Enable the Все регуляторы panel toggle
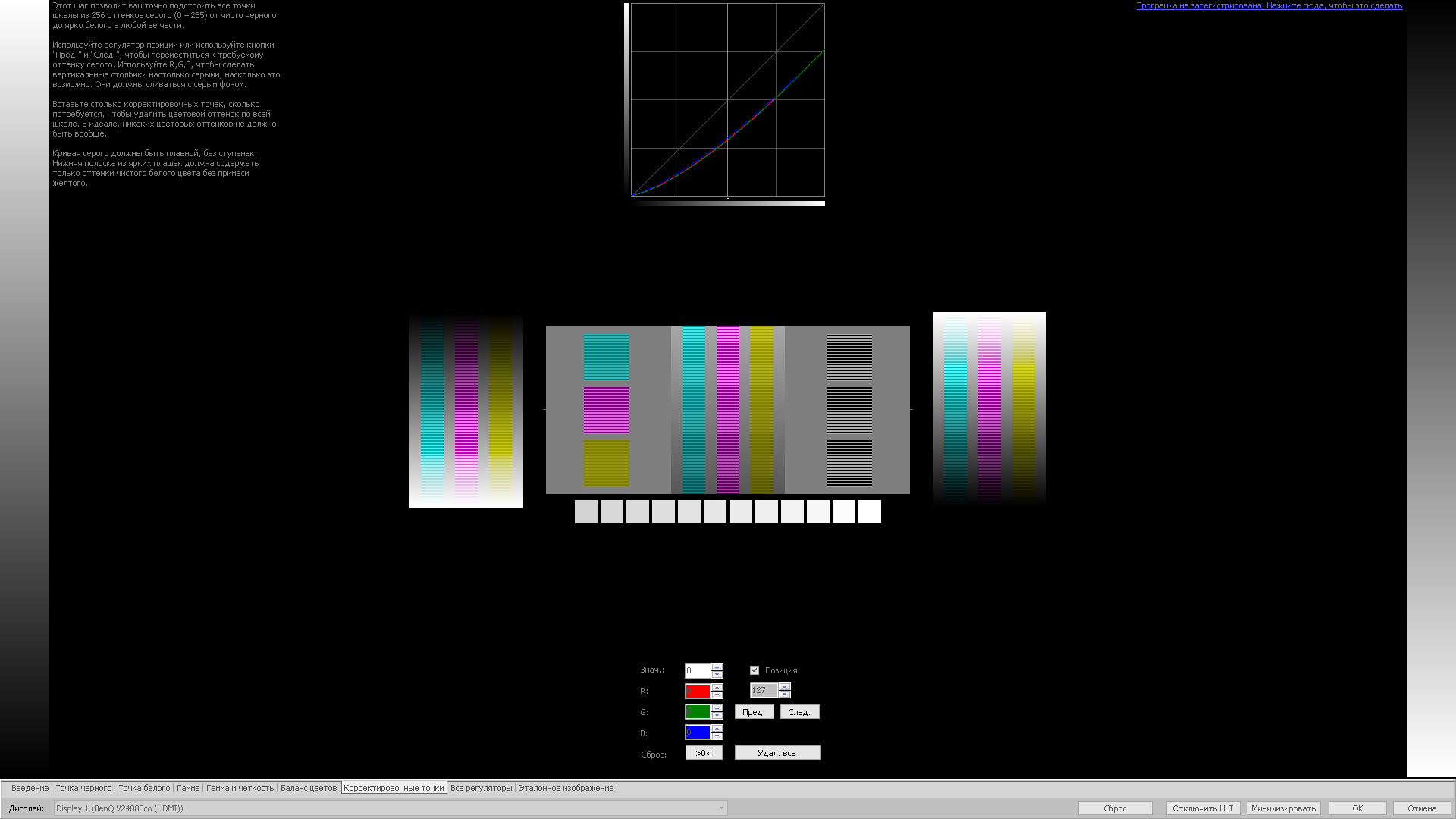Image resolution: width=1456 pixels, height=819 pixels. tap(481, 787)
